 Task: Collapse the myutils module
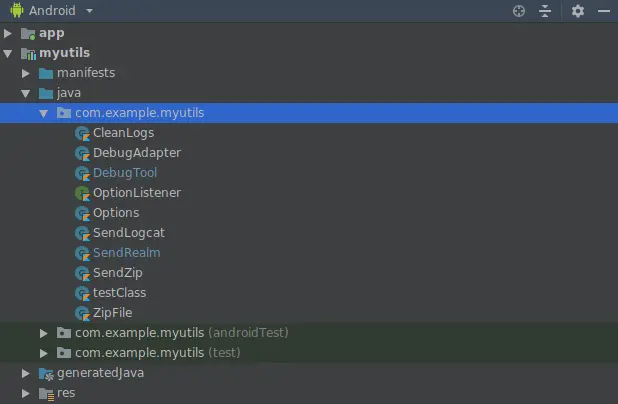[9, 53]
